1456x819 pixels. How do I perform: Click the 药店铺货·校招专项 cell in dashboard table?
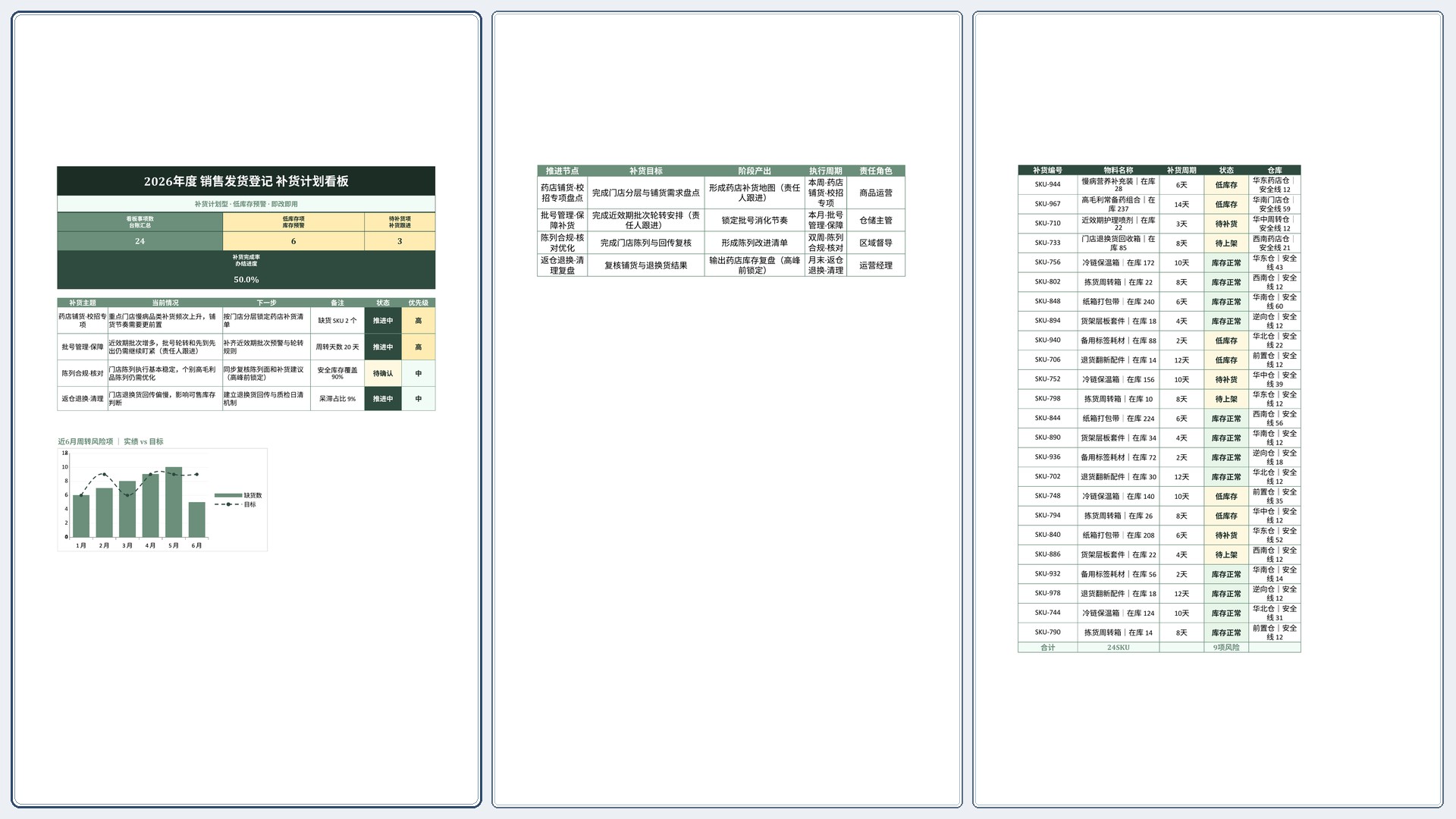[83, 321]
